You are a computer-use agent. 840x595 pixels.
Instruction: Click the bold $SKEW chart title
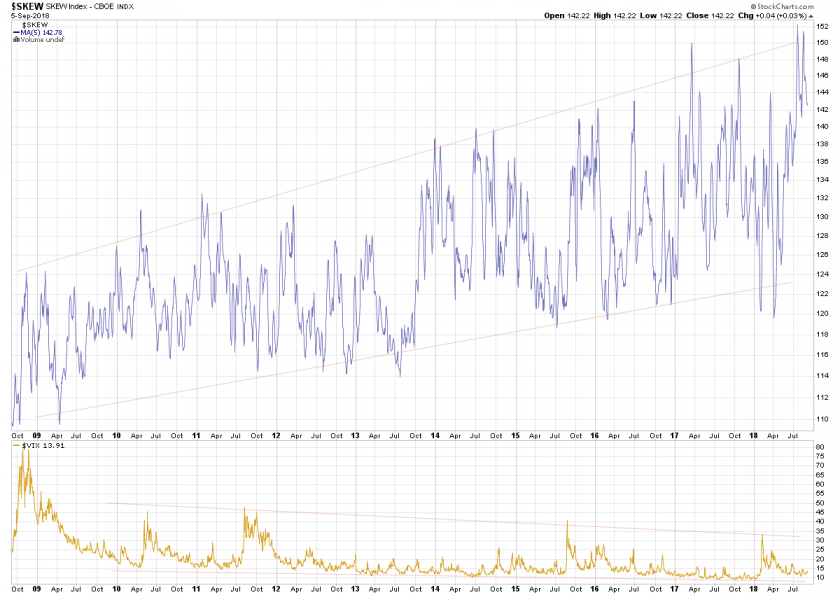27,6
